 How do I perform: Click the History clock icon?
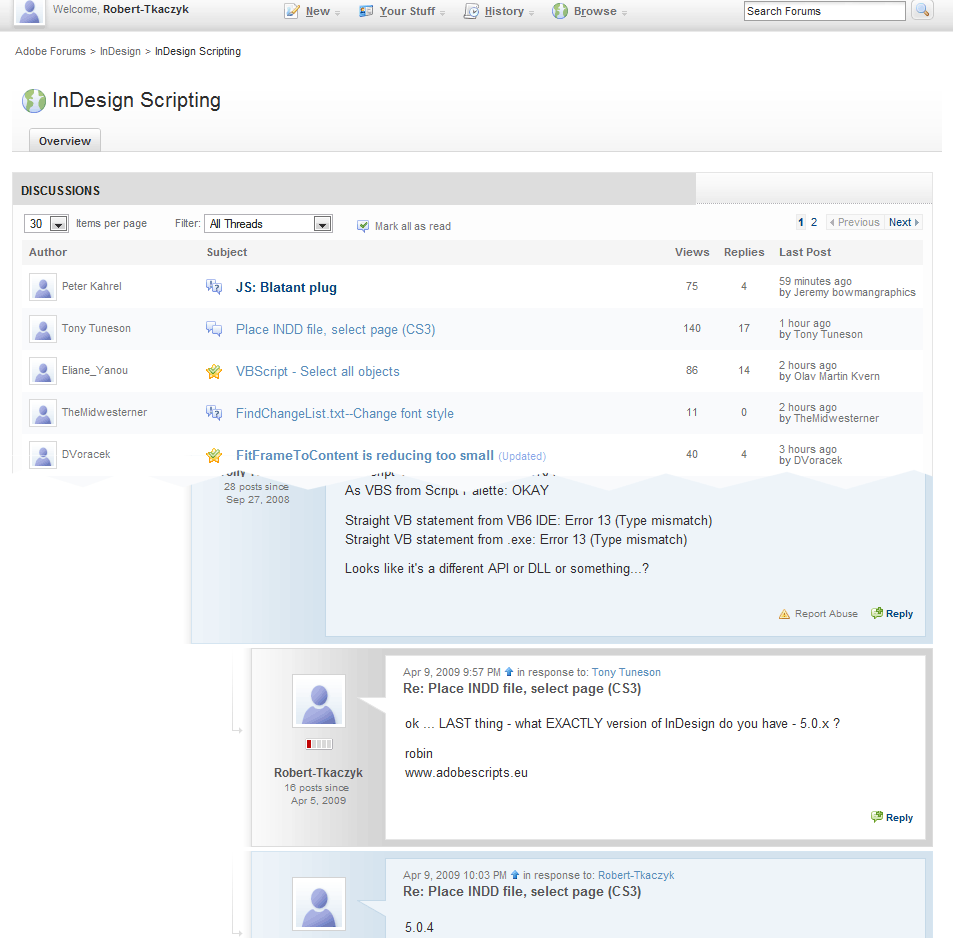tap(472, 11)
